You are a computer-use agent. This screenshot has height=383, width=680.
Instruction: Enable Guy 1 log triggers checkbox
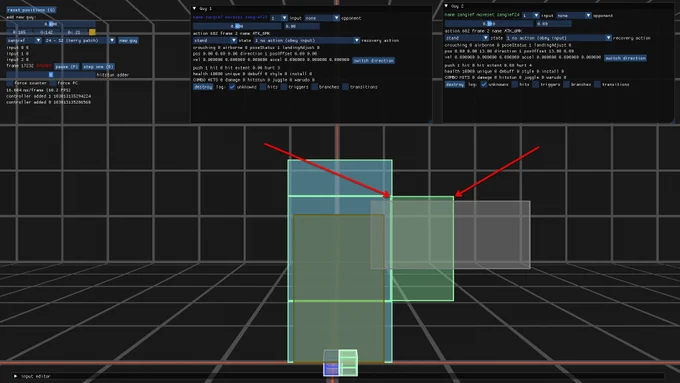coord(284,87)
